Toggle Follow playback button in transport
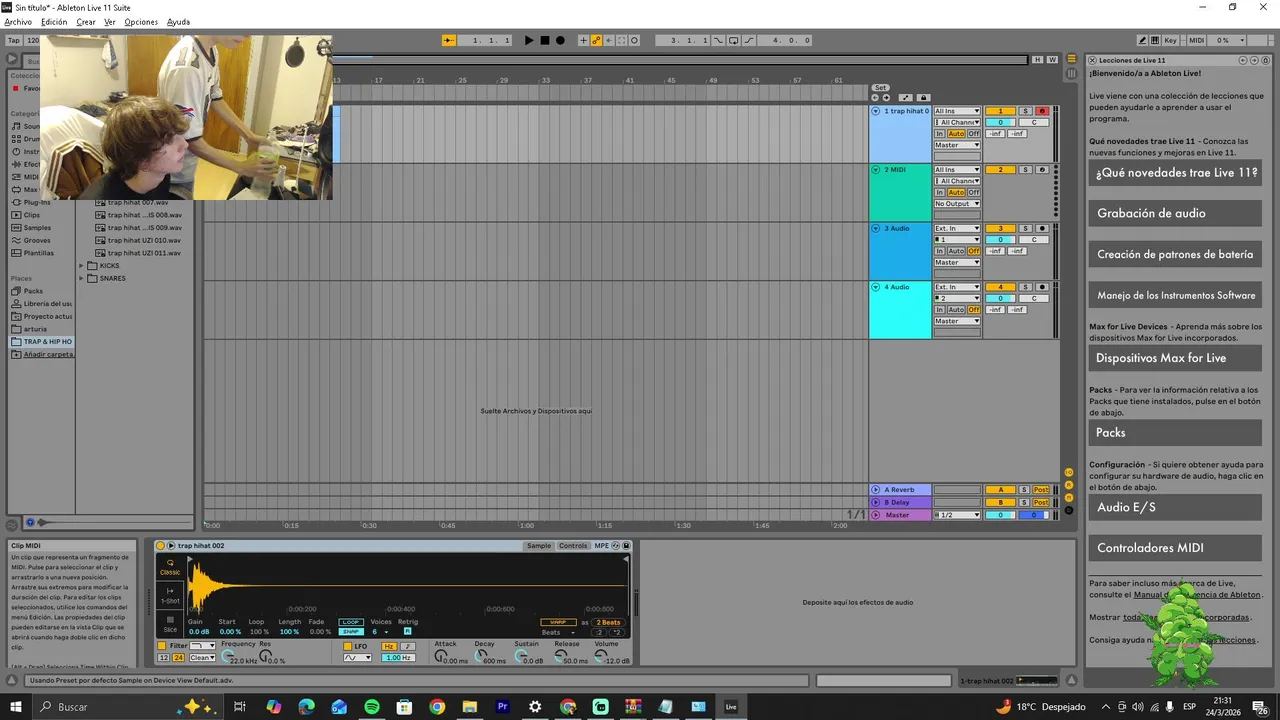Image resolution: width=1280 pixels, height=720 pixels. 449,40
